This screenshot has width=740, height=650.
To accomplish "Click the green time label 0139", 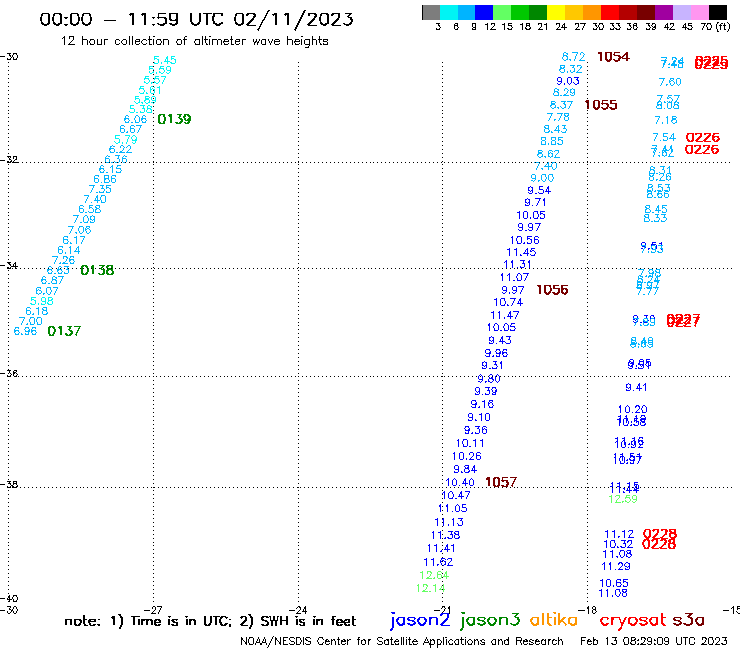I will tap(174, 119).
